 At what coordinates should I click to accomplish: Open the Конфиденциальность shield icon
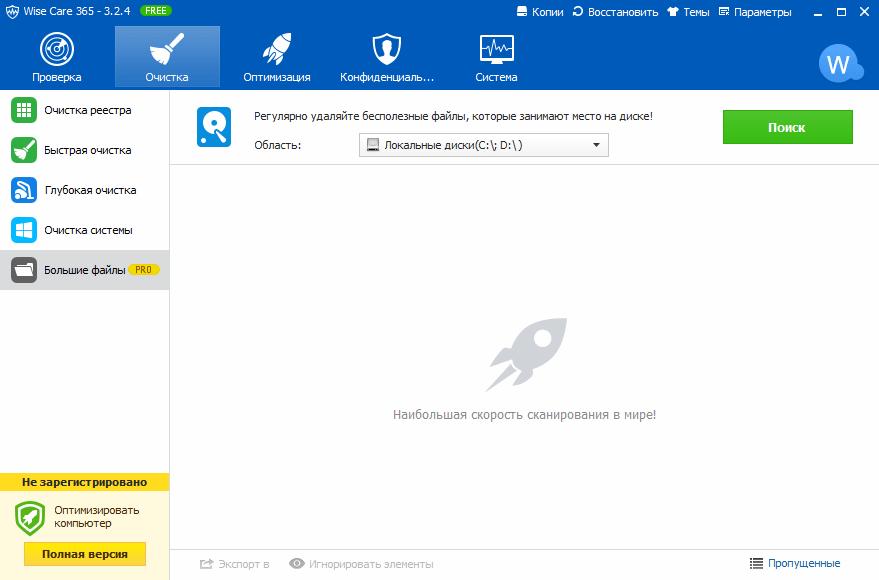pos(387,49)
